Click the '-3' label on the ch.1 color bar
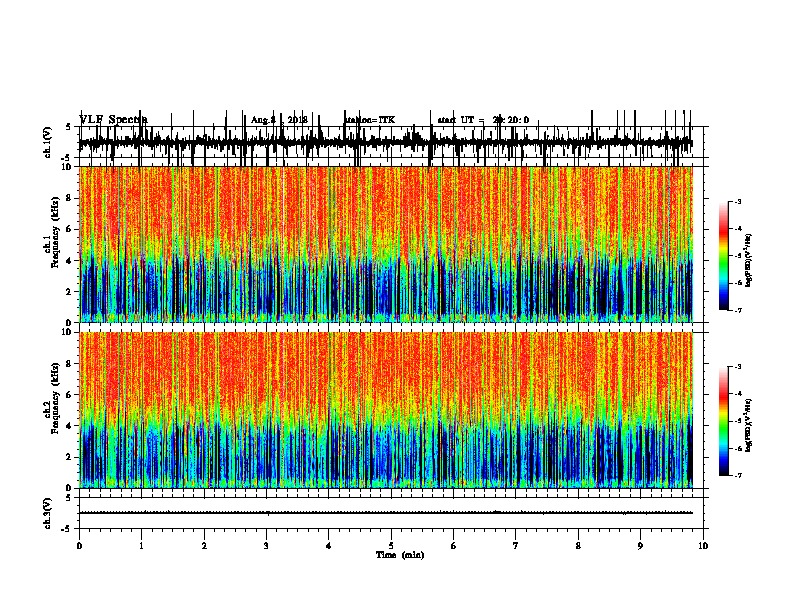The width and height of the screenshot is (792, 612). (737, 202)
